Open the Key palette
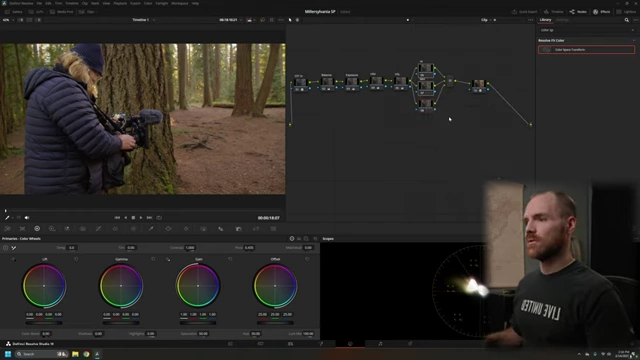The image size is (640, 360). (238, 229)
